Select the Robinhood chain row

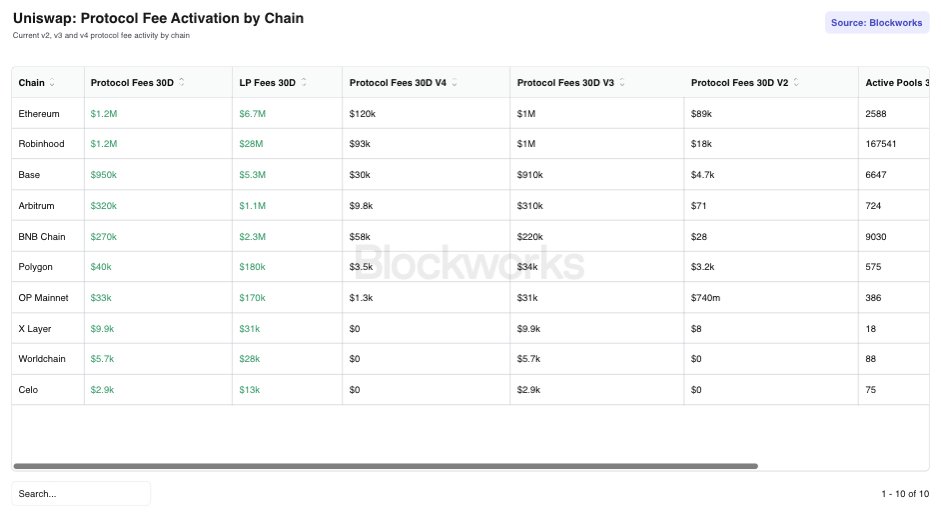tap(470, 144)
